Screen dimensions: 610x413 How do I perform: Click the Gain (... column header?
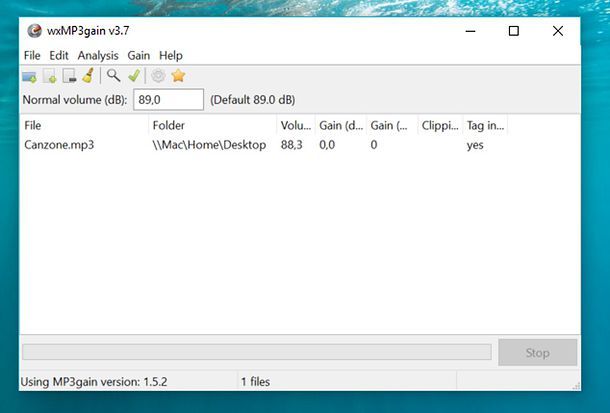[392, 125]
